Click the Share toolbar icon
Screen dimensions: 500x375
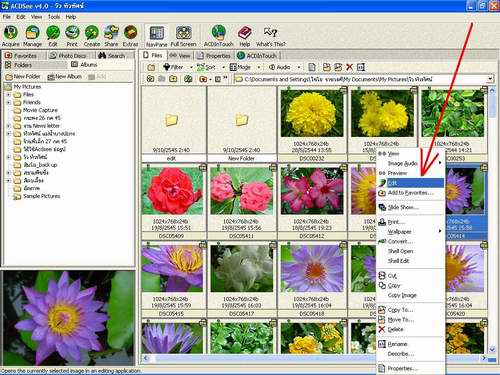[111, 36]
